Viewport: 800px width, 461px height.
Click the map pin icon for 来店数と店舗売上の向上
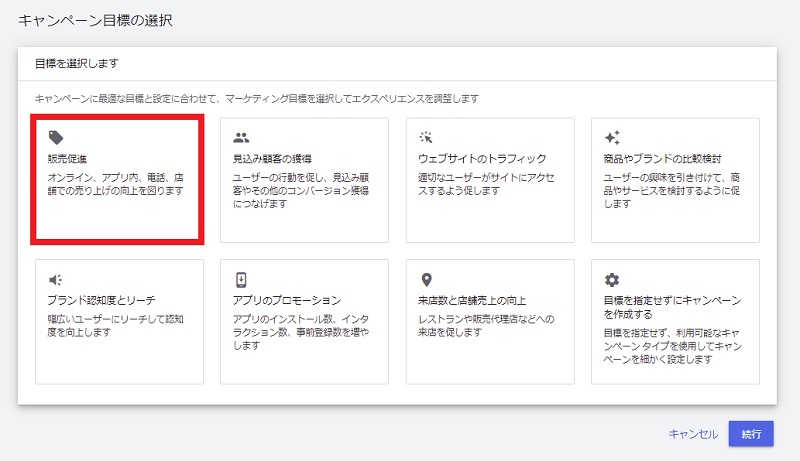(x=427, y=279)
